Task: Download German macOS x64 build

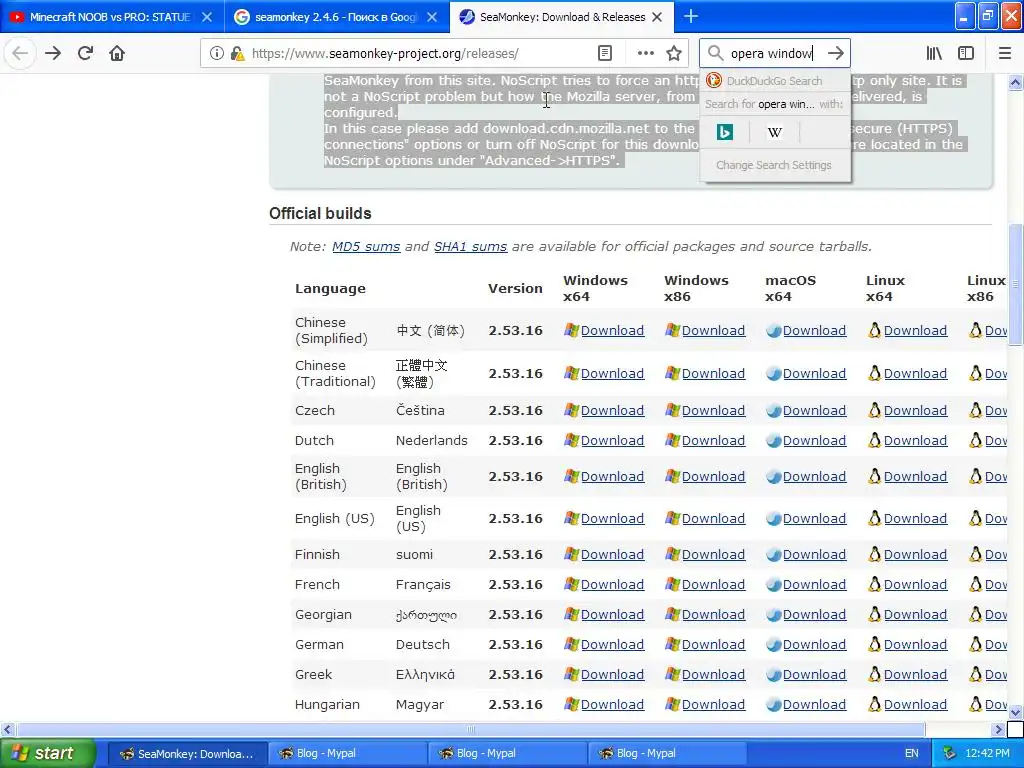Action: (x=814, y=645)
